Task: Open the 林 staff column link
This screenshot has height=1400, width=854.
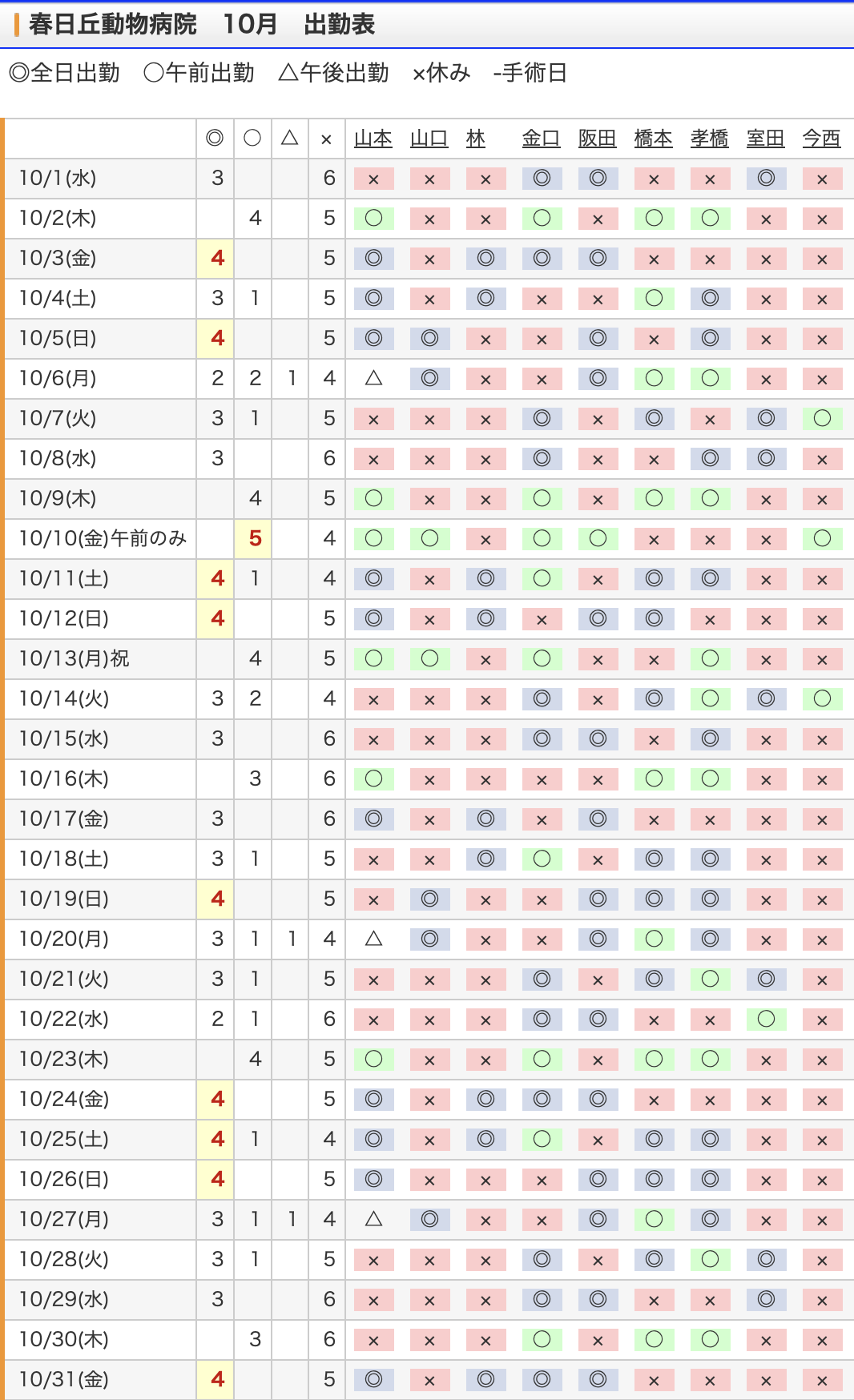Action: pyautogui.click(x=476, y=139)
